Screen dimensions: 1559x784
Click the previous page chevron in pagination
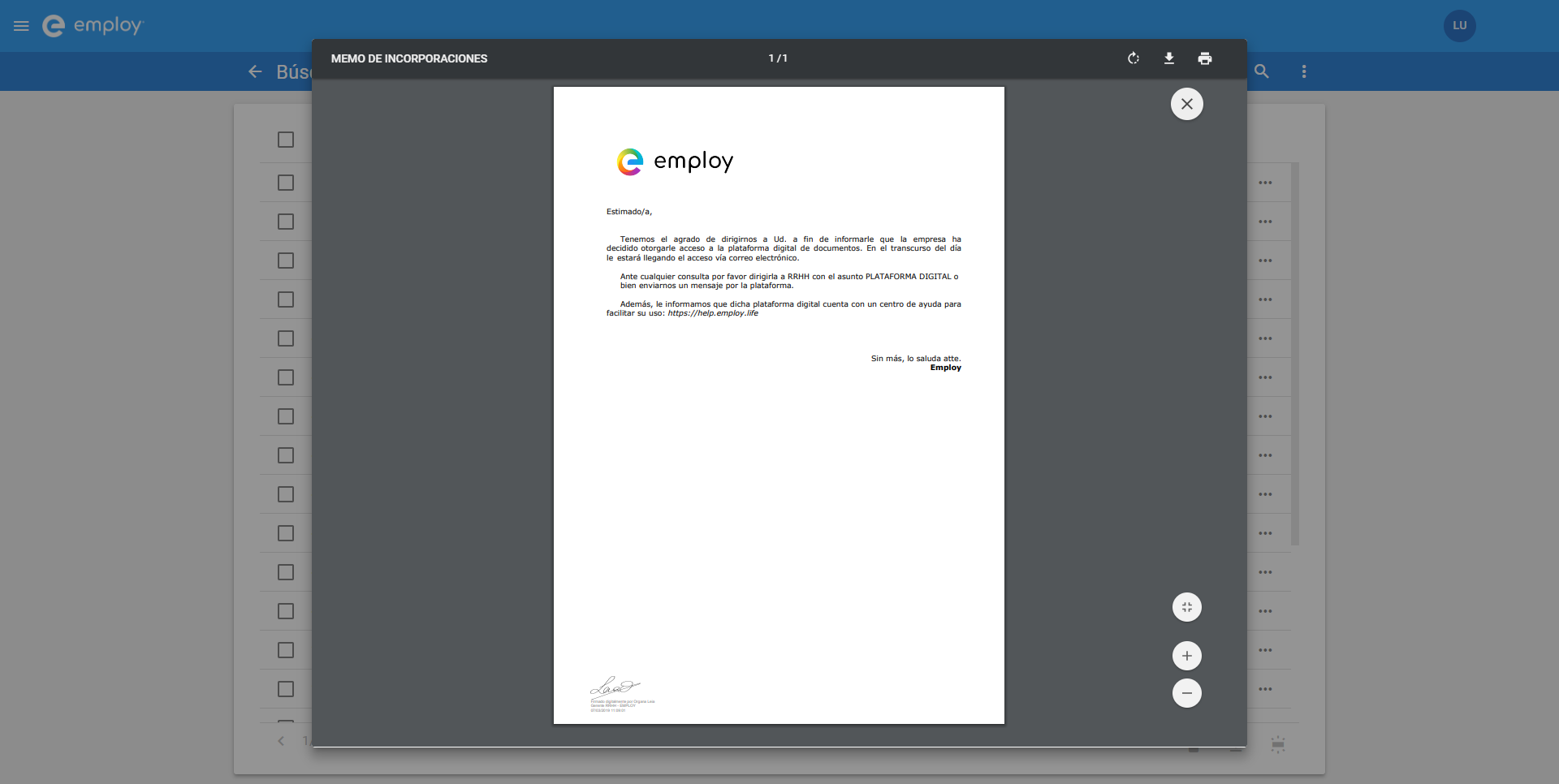coord(281,741)
